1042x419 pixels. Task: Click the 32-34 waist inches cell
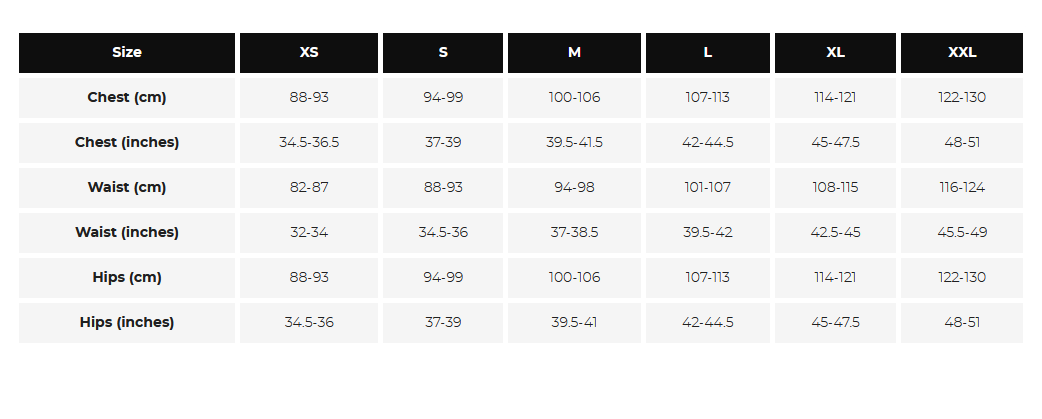(x=309, y=233)
